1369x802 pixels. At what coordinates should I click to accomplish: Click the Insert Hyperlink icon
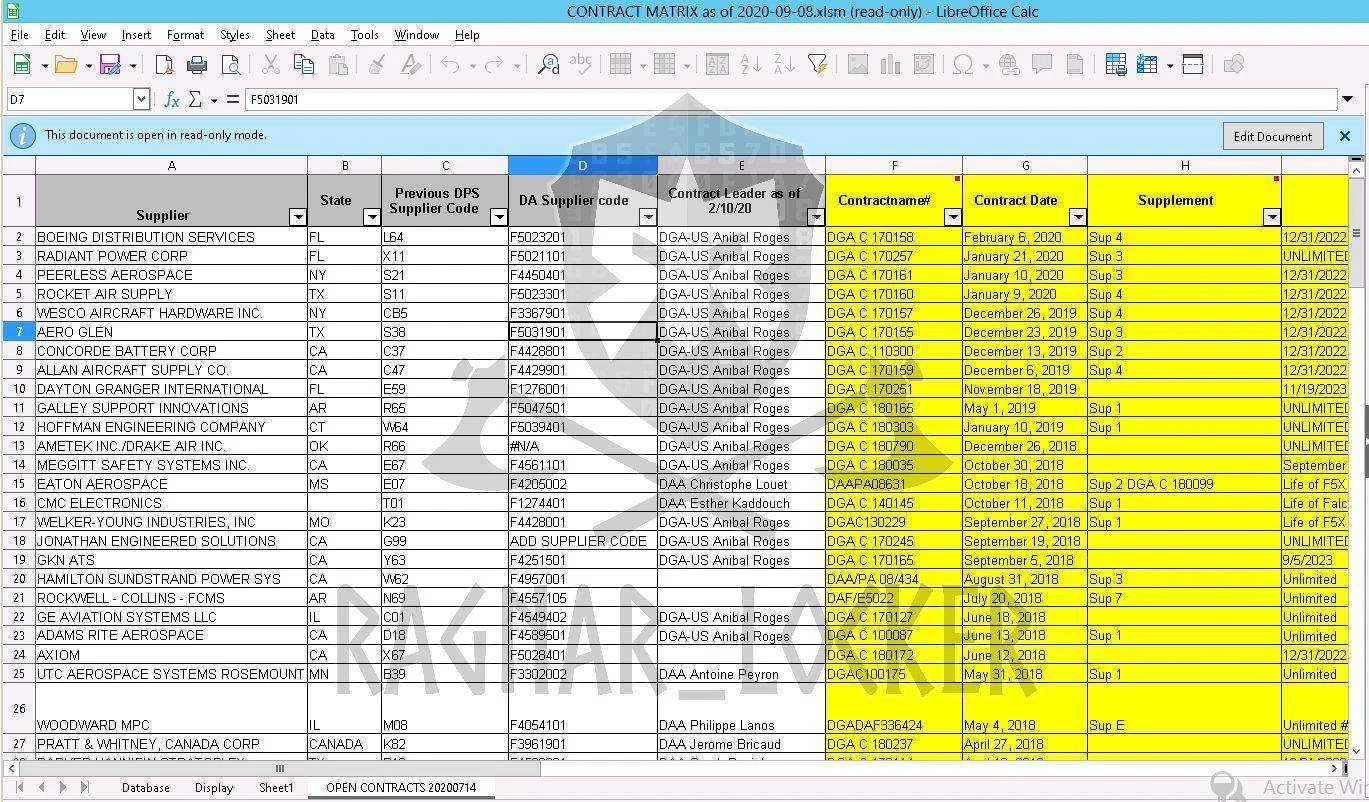point(1009,65)
